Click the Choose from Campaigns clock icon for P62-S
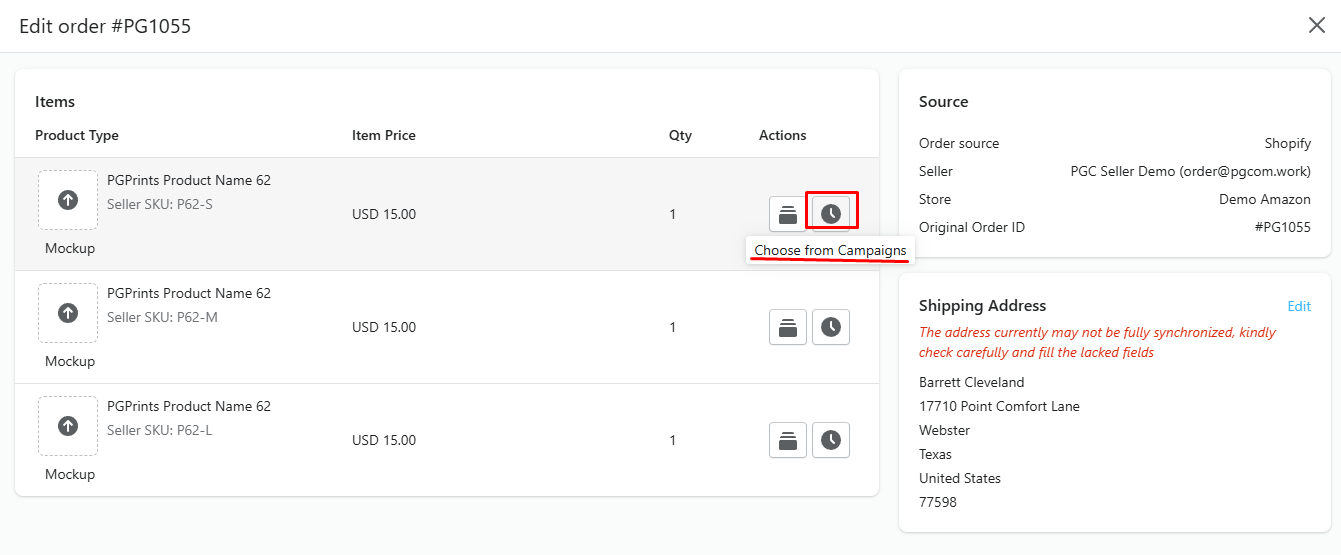This screenshot has width=1341, height=555. click(x=831, y=213)
